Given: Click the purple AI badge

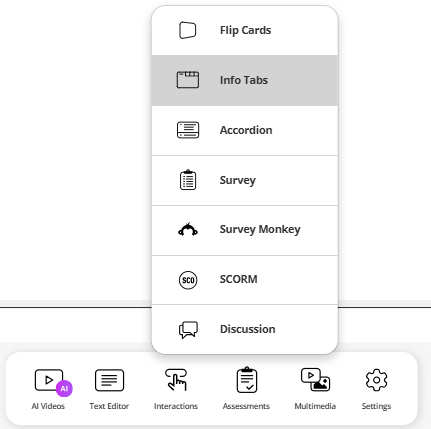Looking at the screenshot, I should coord(64,389).
